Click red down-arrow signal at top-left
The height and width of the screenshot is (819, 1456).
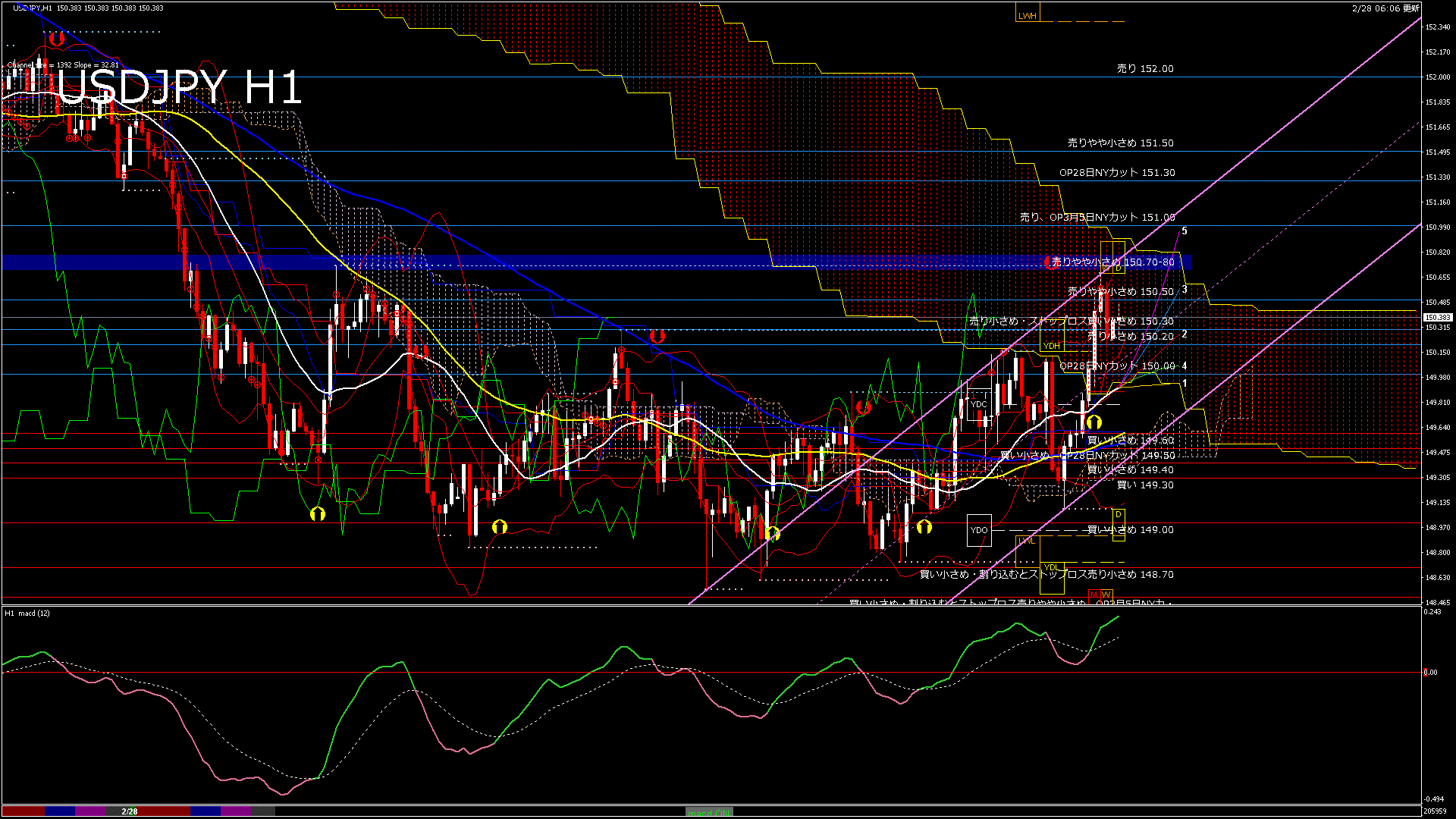click(56, 39)
